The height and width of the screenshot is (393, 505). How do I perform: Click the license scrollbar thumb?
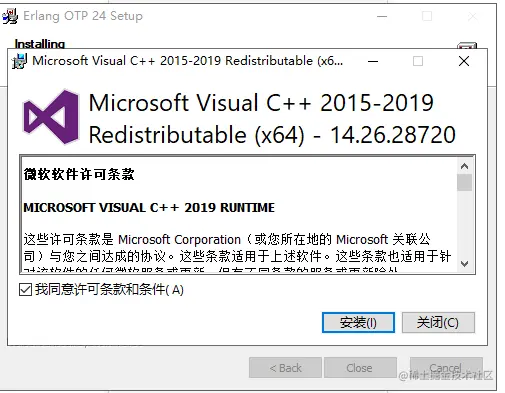pyautogui.click(x=464, y=182)
